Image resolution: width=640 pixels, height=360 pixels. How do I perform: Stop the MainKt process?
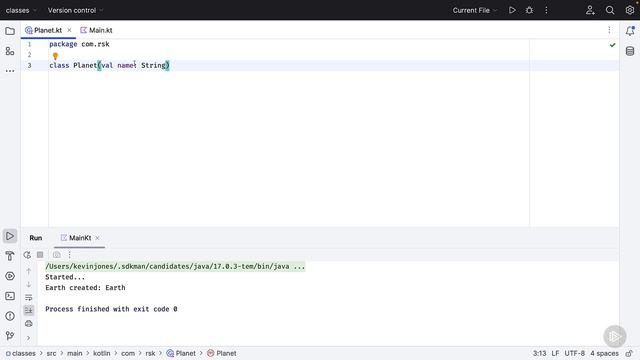(40, 255)
